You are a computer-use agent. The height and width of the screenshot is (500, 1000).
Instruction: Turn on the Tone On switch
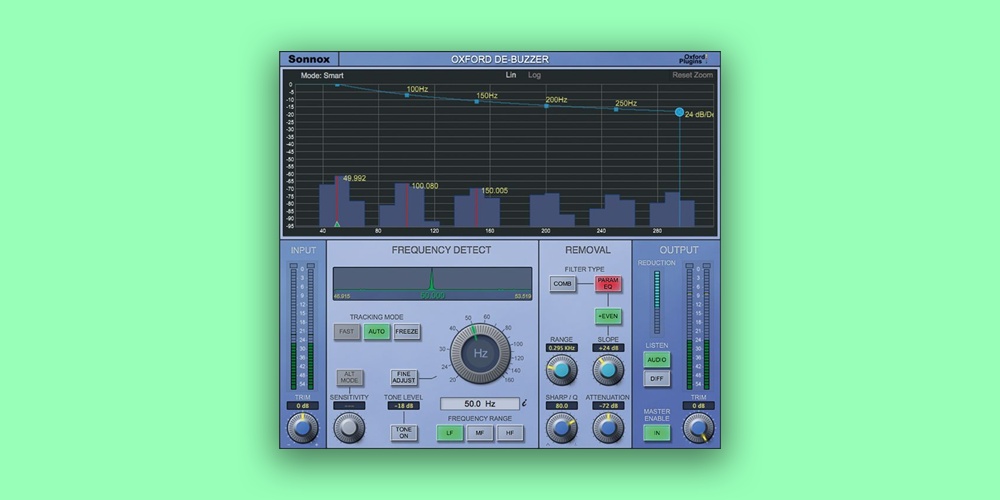[x=404, y=433]
